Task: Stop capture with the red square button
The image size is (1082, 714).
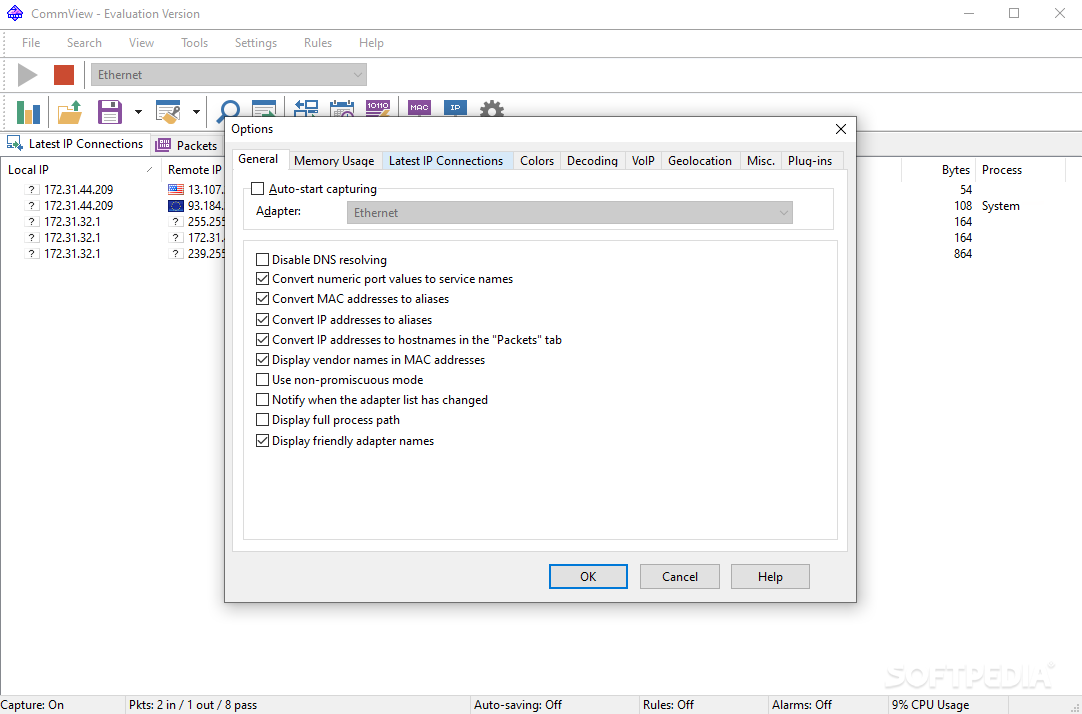Action: (x=64, y=75)
